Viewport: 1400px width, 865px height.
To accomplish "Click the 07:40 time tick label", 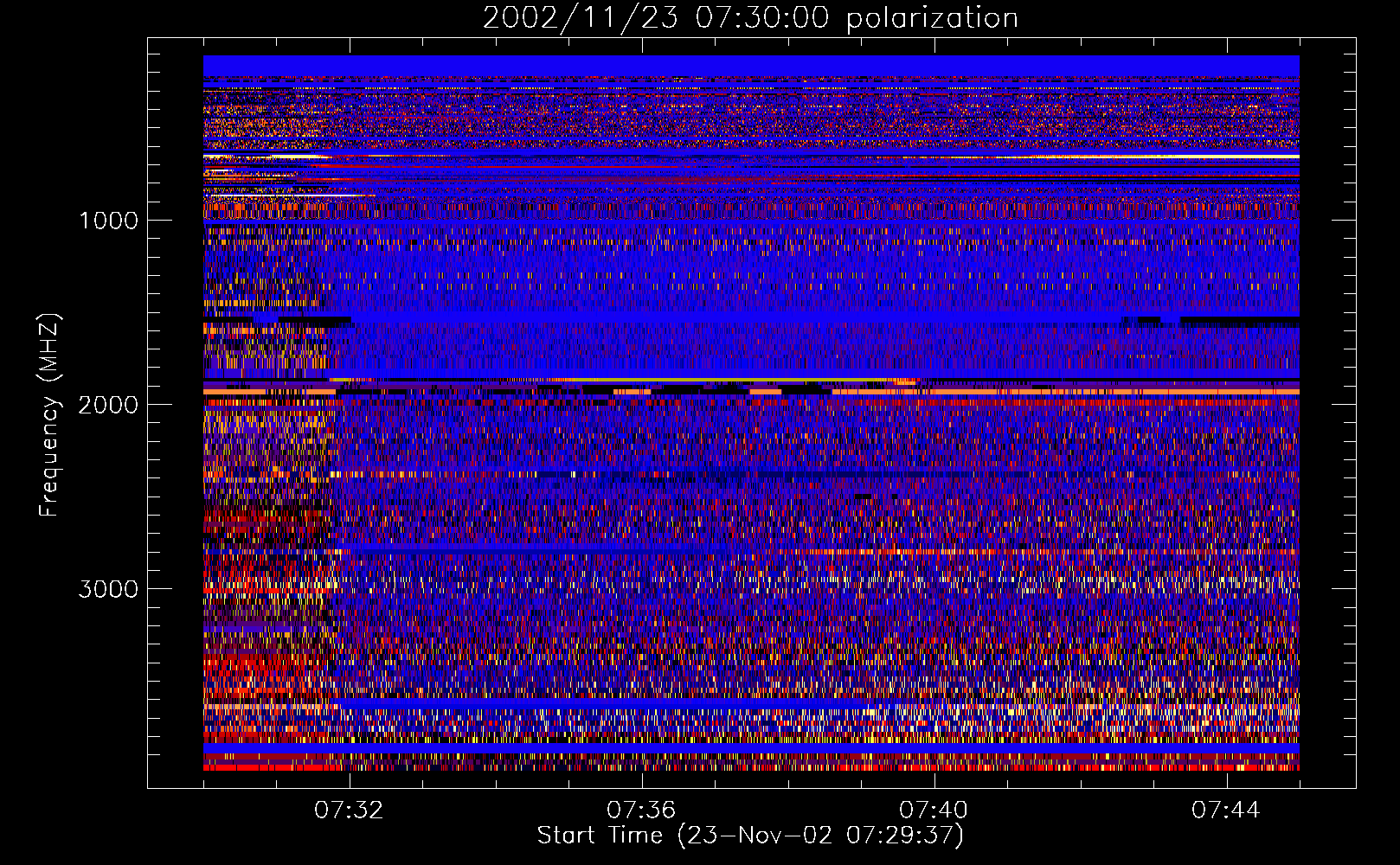I will [934, 811].
